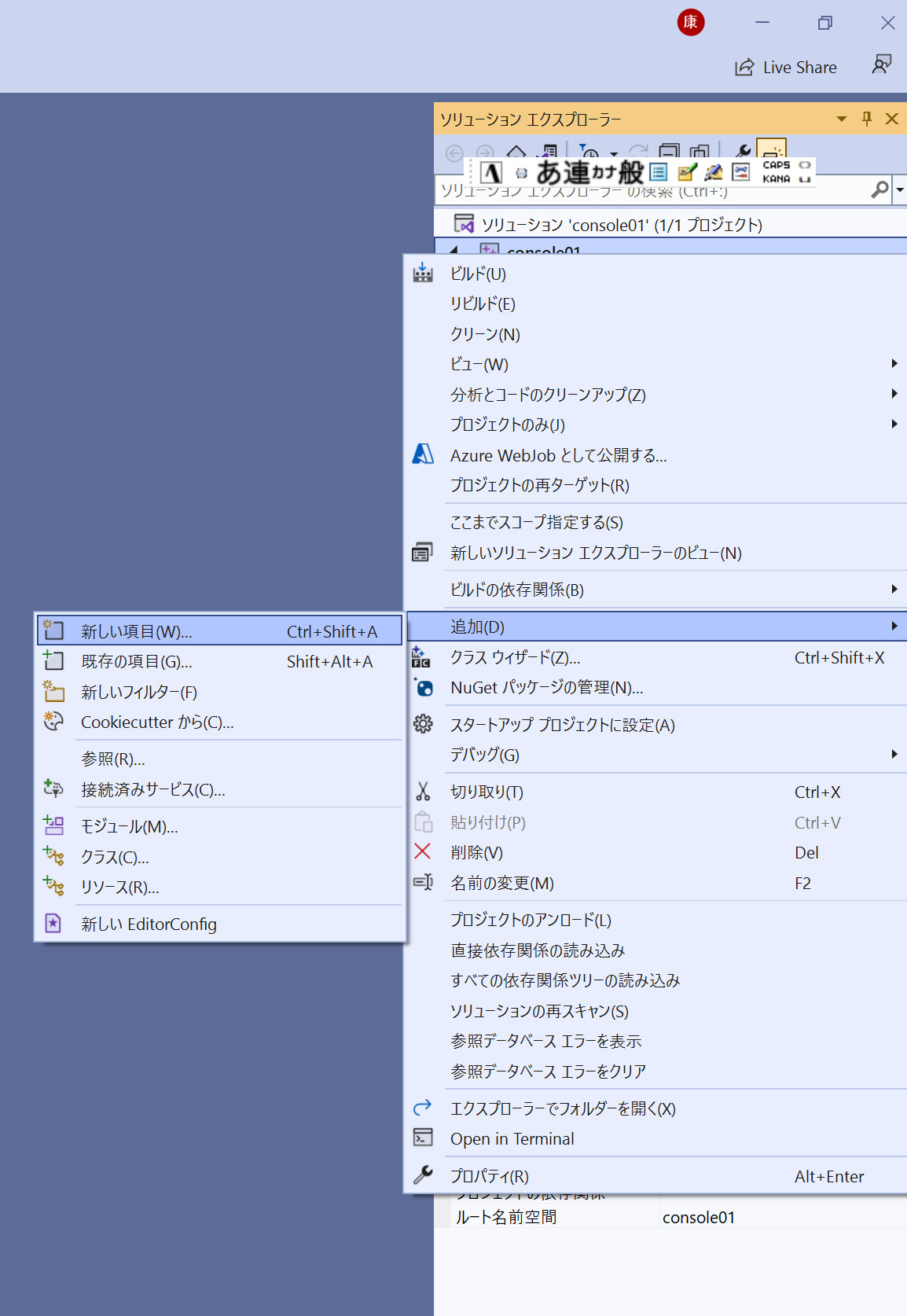Click the new Solution Explorer view icon
The width and height of the screenshot is (907, 1316).
click(x=423, y=552)
